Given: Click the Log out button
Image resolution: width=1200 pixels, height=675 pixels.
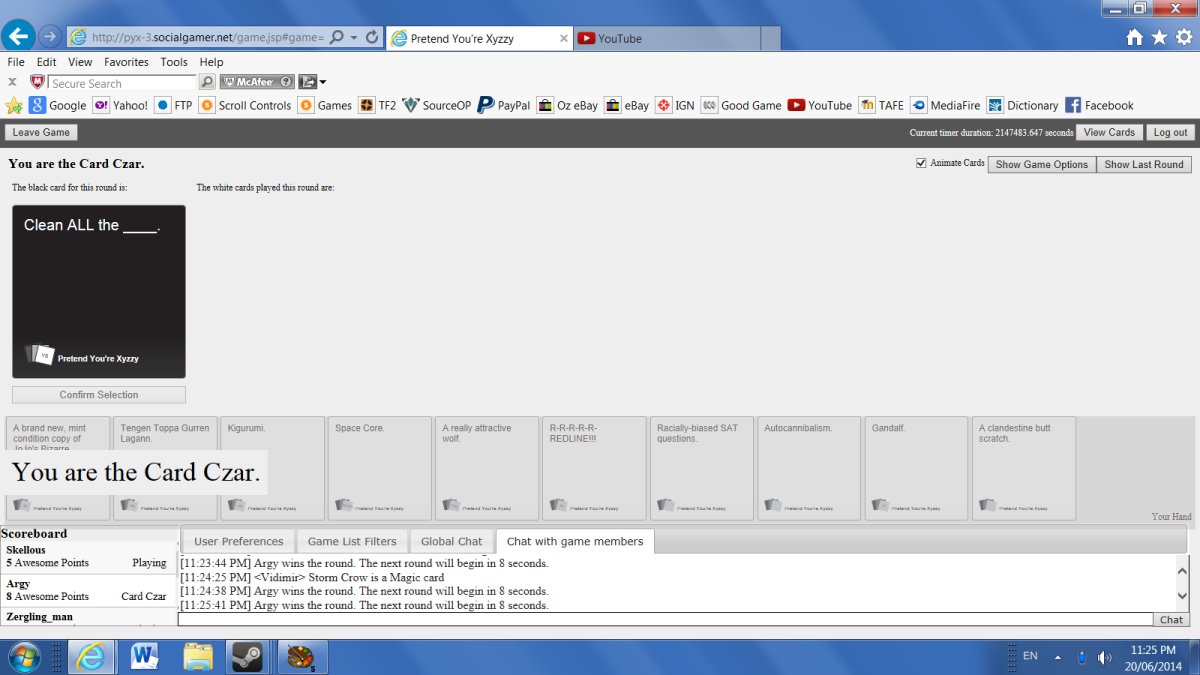Looking at the screenshot, I should point(1170,132).
